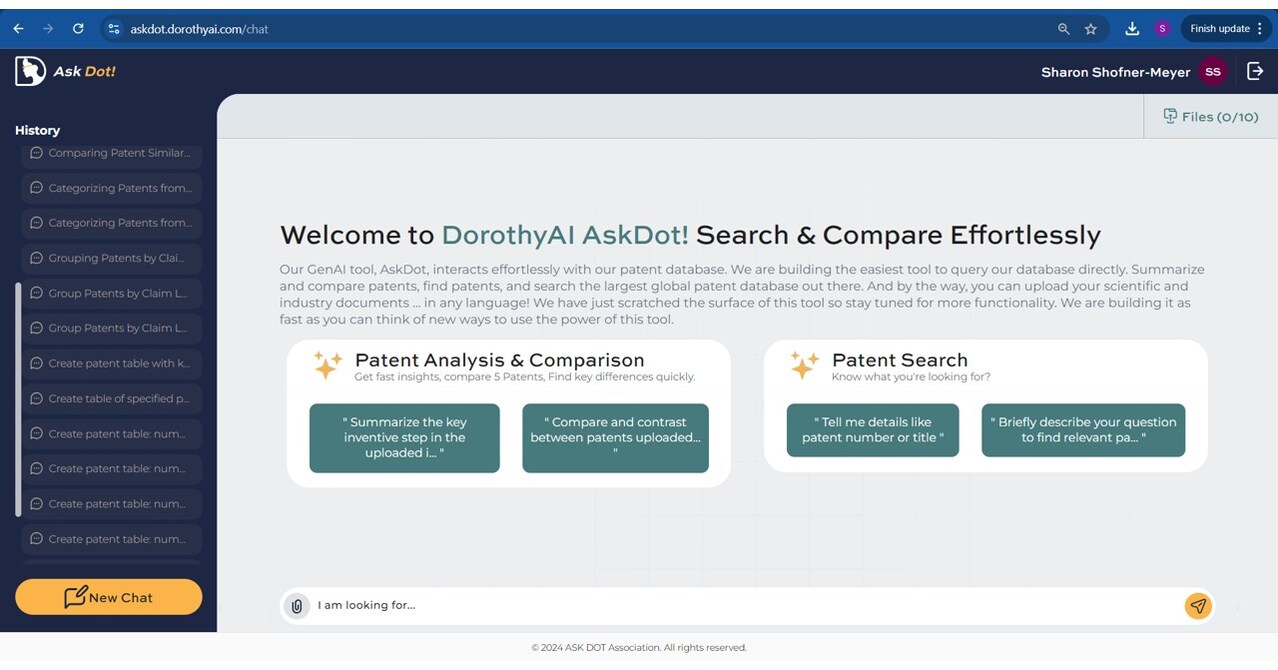The image size is (1278, 670).
Task: Click the 'Patent Search' heading
Action: click(899, 360)
